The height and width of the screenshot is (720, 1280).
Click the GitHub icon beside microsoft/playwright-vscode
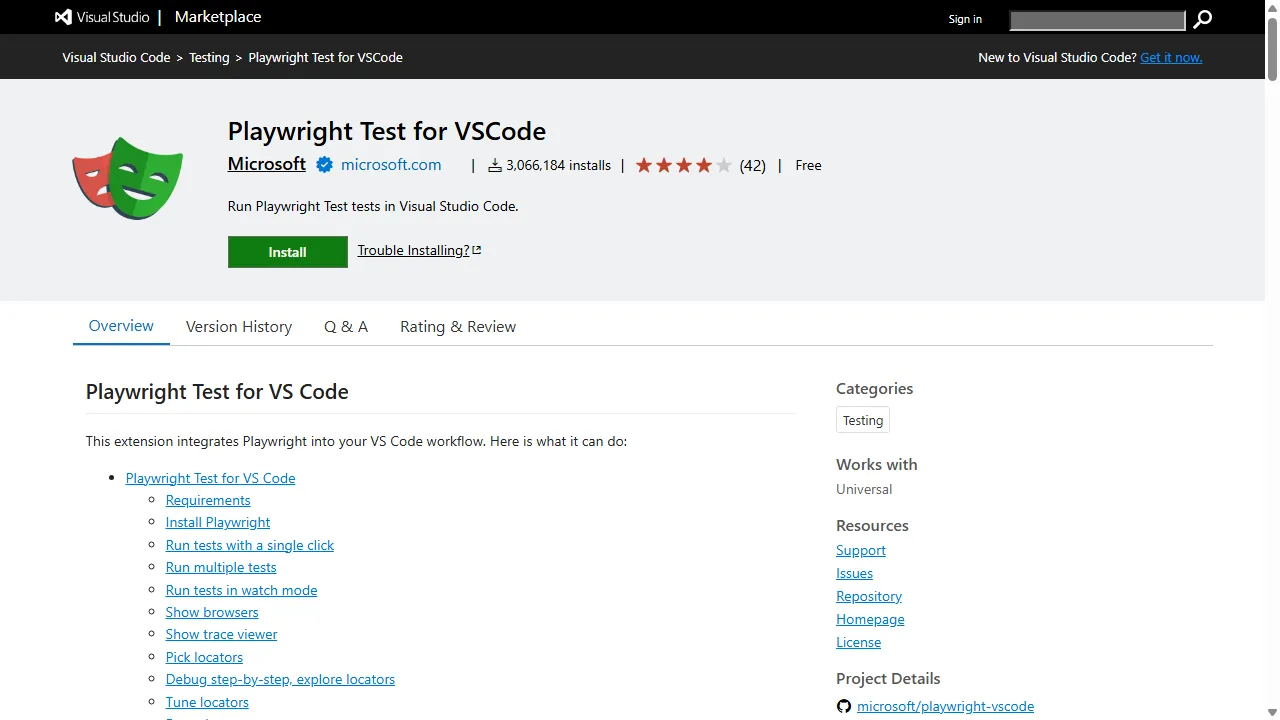(844, 706)
